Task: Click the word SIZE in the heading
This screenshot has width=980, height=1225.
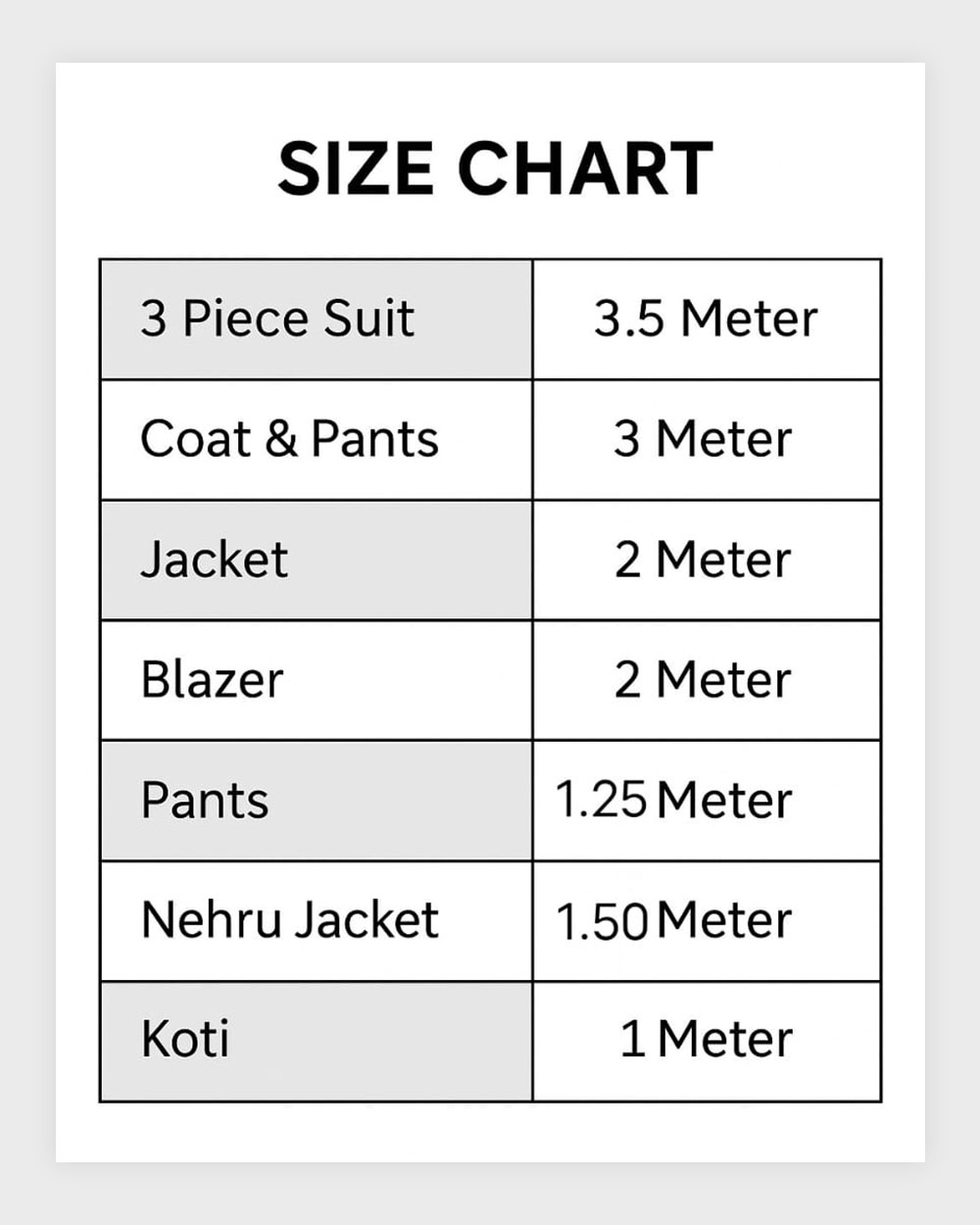Action: click(356, 169)
